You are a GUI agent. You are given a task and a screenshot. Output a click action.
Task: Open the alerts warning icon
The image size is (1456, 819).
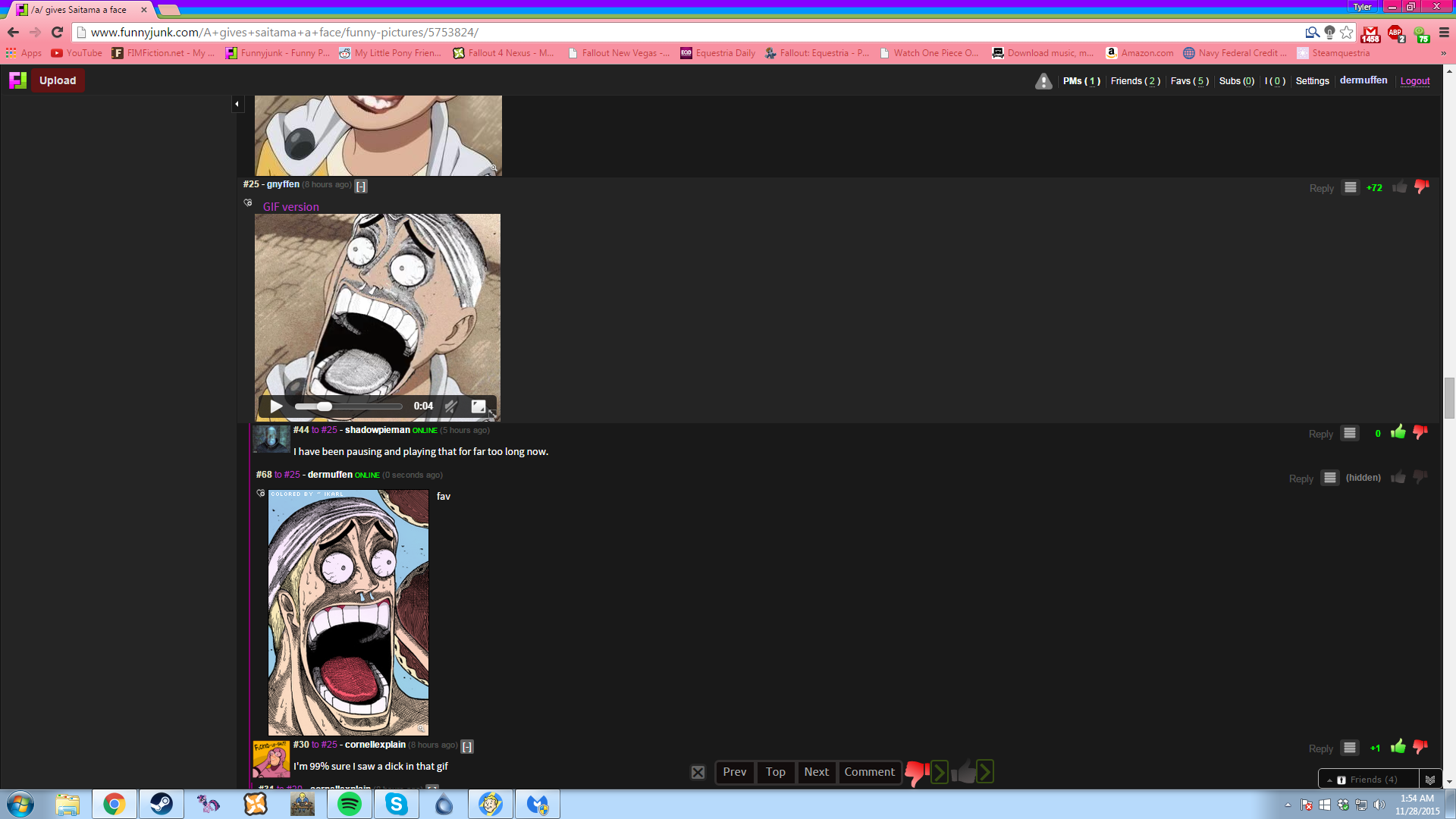[x=1043, y=81]
